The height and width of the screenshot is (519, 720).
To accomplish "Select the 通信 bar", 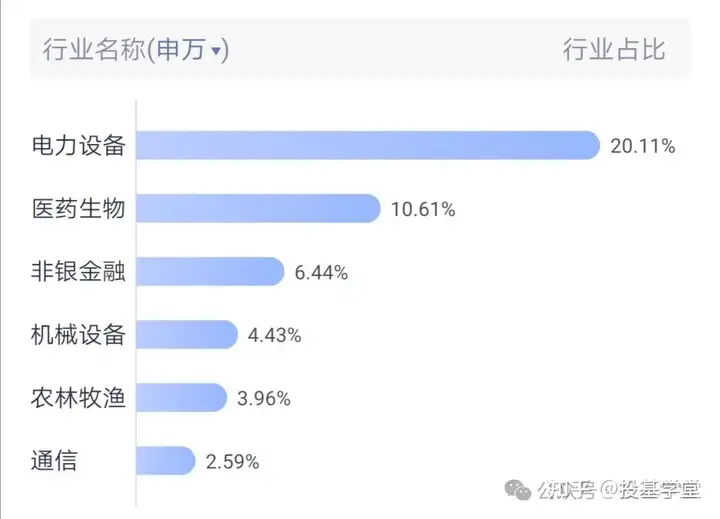I will click(166, 460).
